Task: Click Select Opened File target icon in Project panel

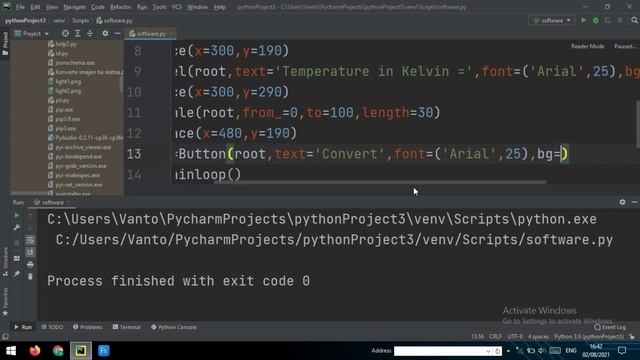Action: [65, 33]
